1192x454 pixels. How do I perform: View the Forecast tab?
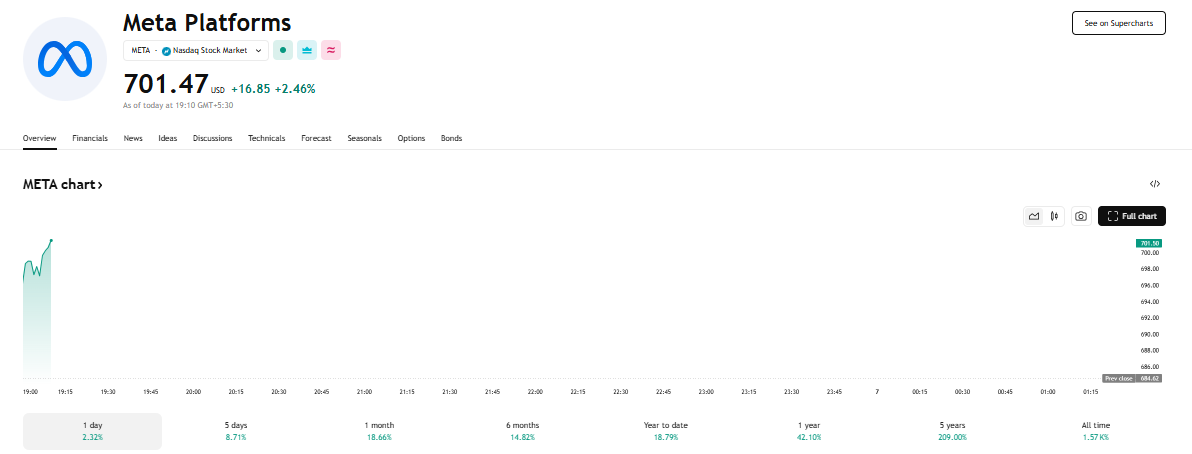tap(316, 138)
